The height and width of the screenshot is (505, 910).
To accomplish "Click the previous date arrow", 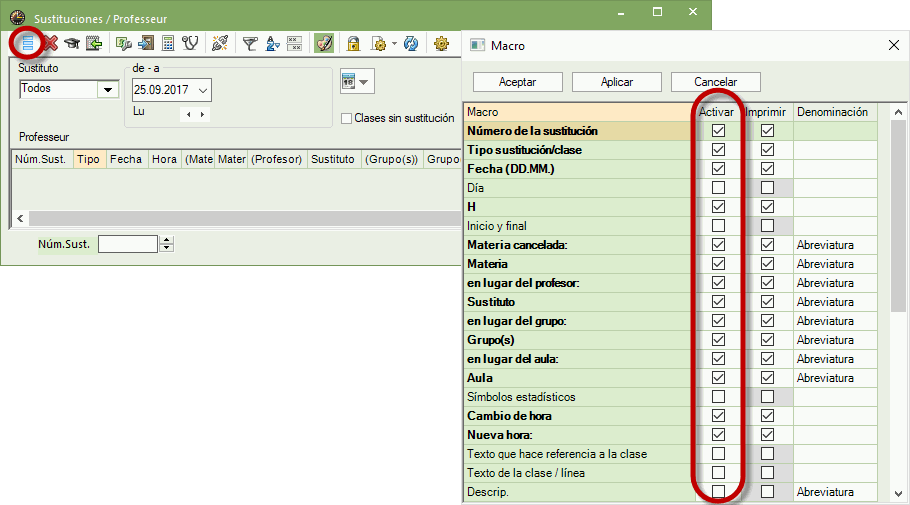I will click(x=189, y=114).
